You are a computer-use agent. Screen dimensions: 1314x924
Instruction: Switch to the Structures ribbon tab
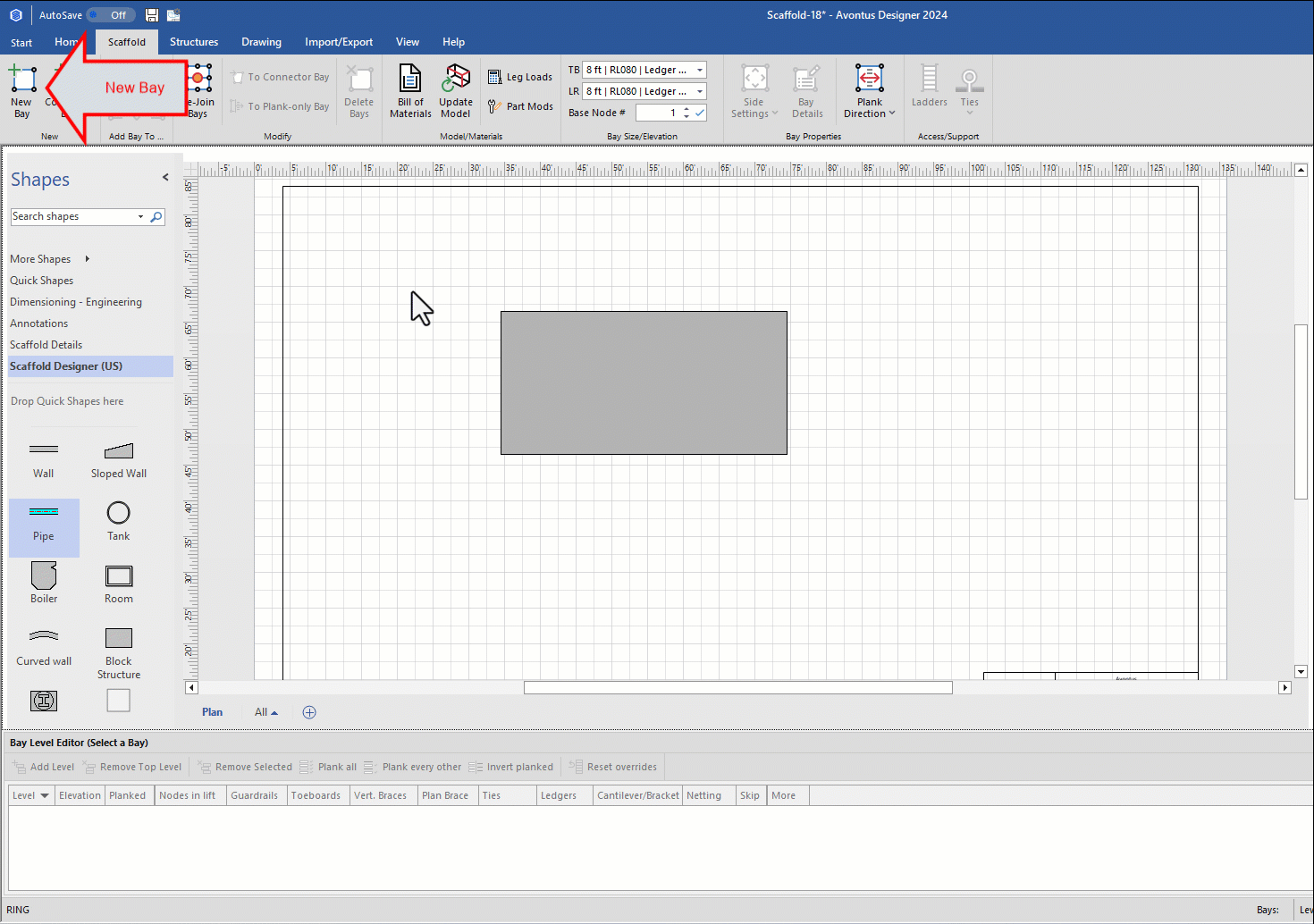(194, 42)
